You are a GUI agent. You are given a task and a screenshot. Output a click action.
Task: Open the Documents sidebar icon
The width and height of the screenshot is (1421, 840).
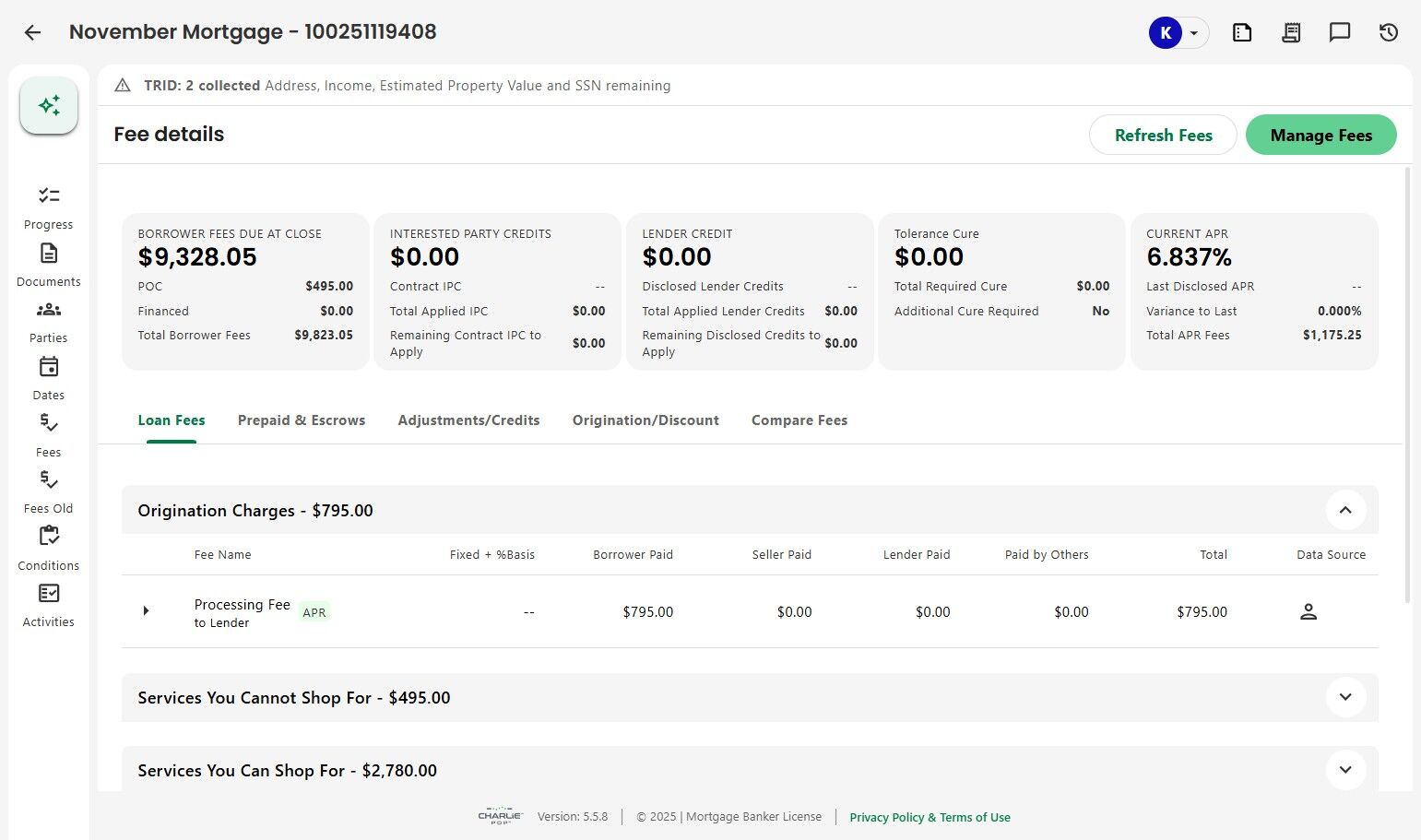click(49, 254)
